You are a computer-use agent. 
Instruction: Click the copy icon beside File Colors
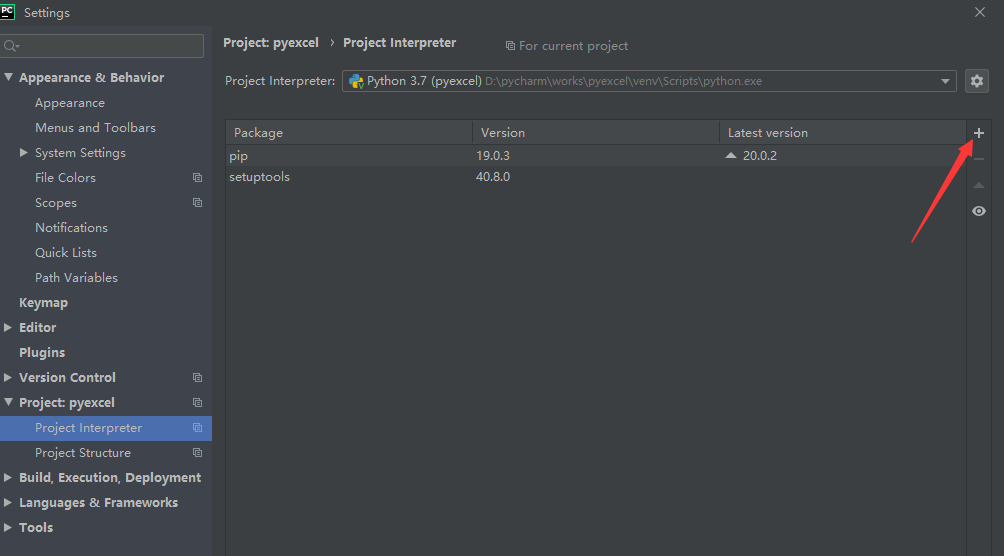coord(197,177)
